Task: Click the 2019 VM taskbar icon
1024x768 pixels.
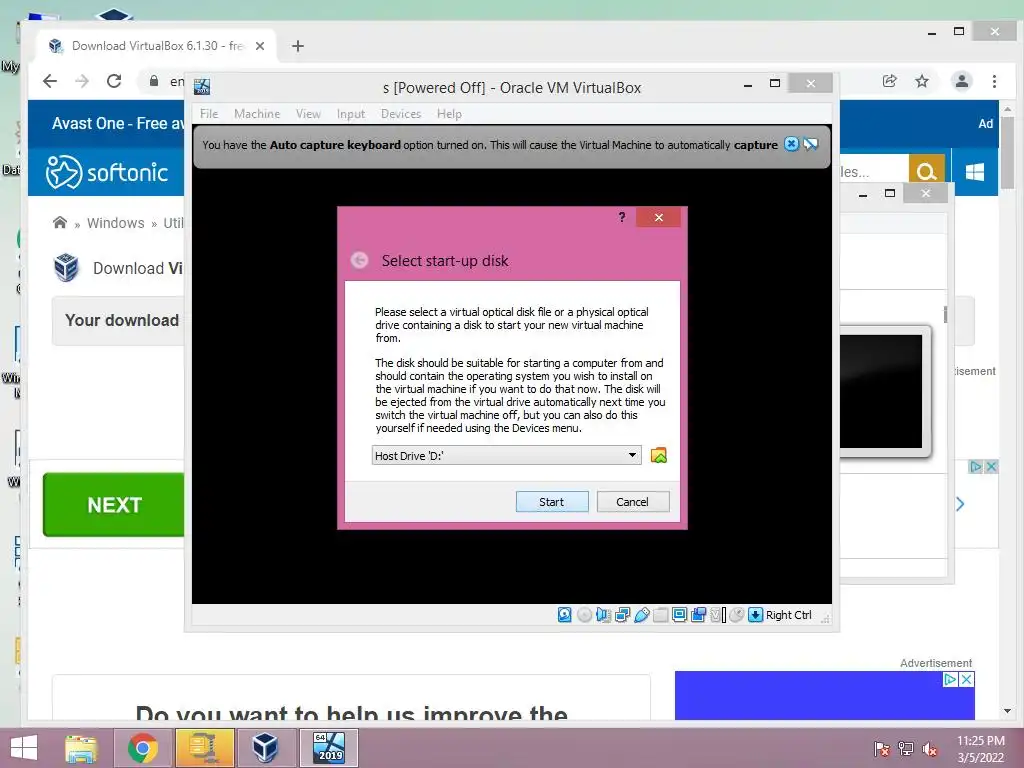Action: click(328, 748)
